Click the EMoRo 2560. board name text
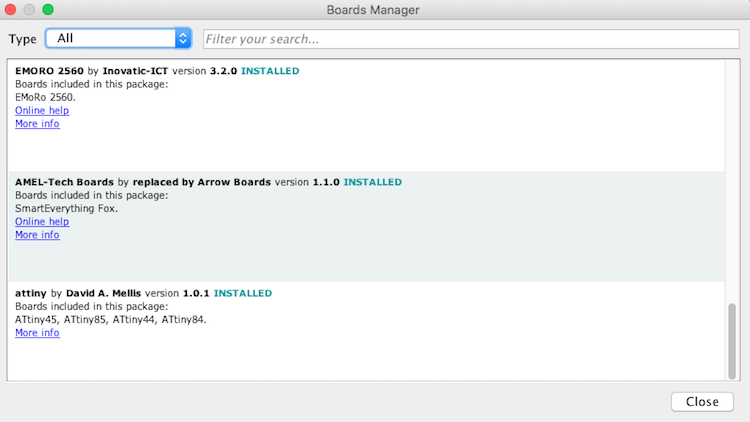The width and height of the screenshot is (750, 422). (45, 97)
